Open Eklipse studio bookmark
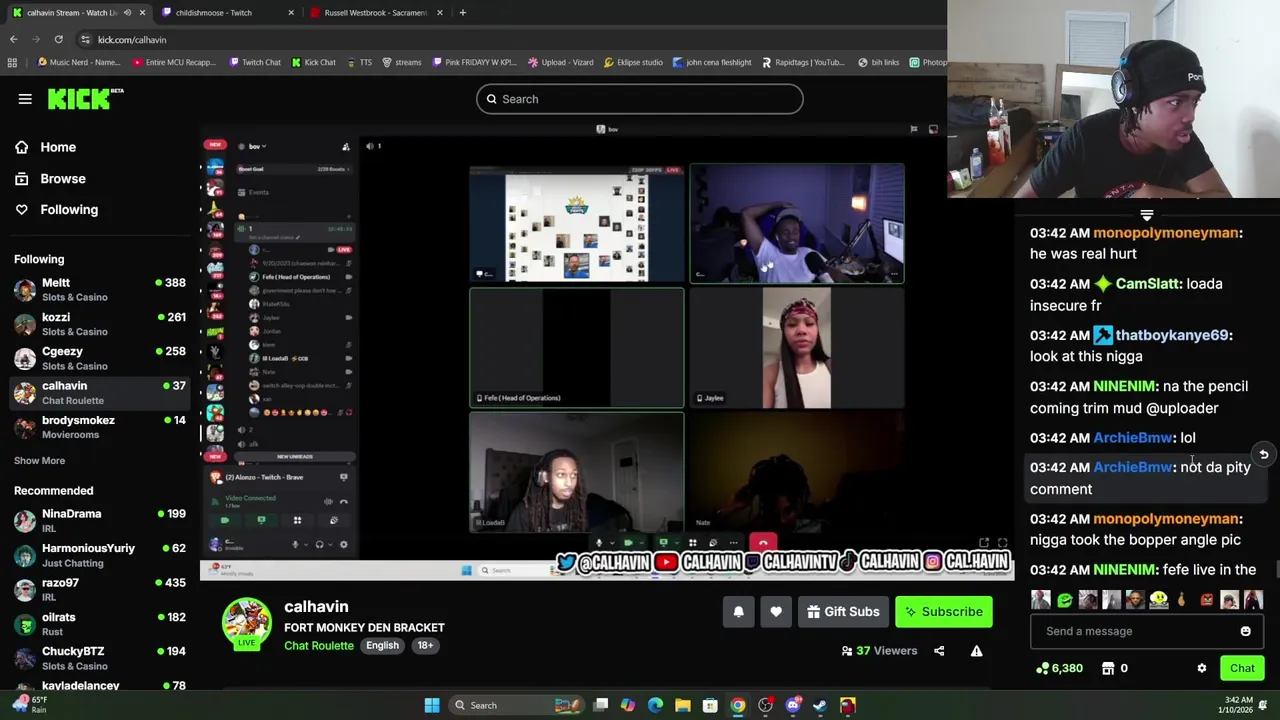The width and height of the screenshot is (1280, 720). click(634, 62)
